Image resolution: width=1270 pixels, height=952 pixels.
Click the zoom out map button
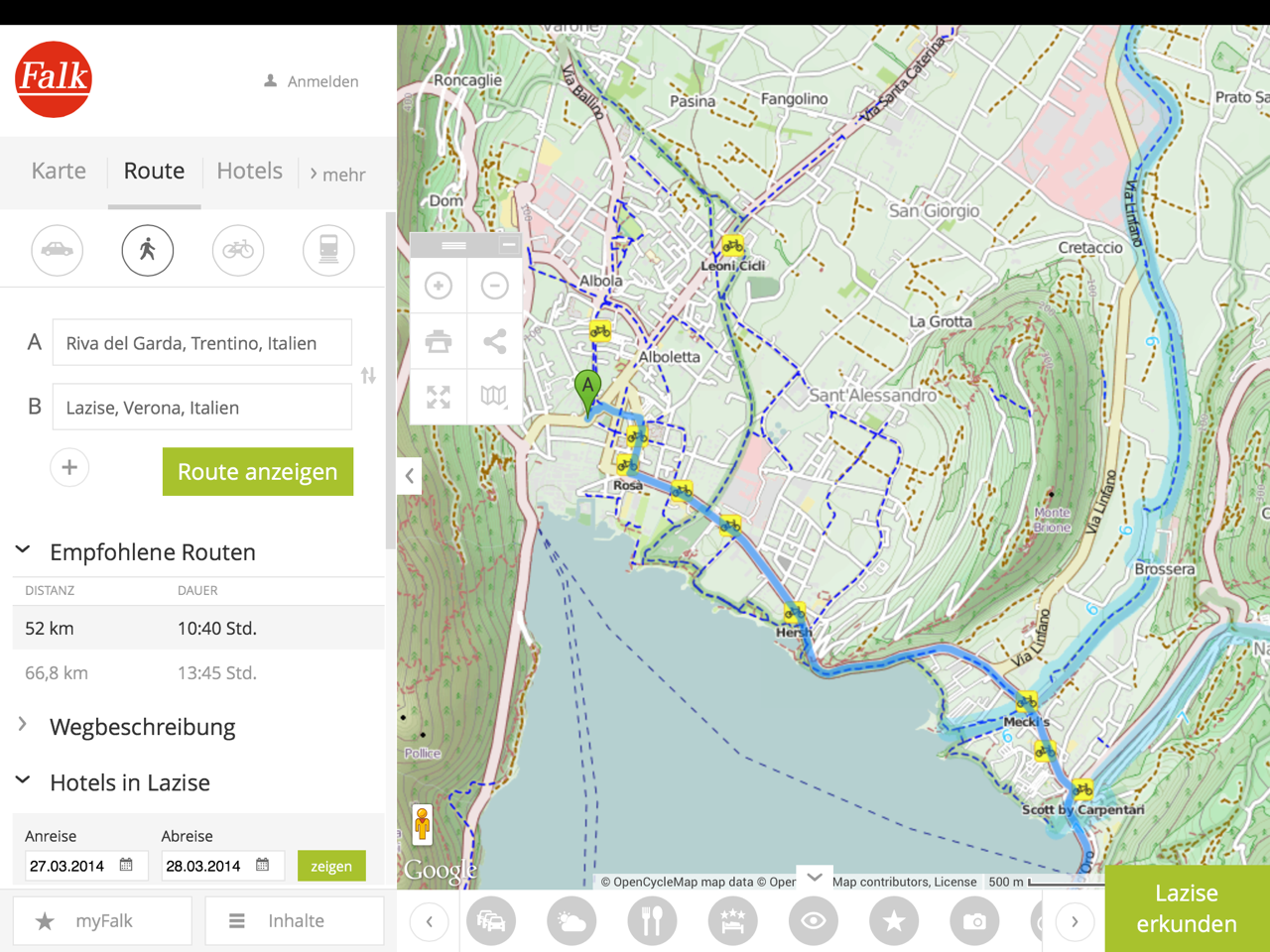[x=494, y=287]
